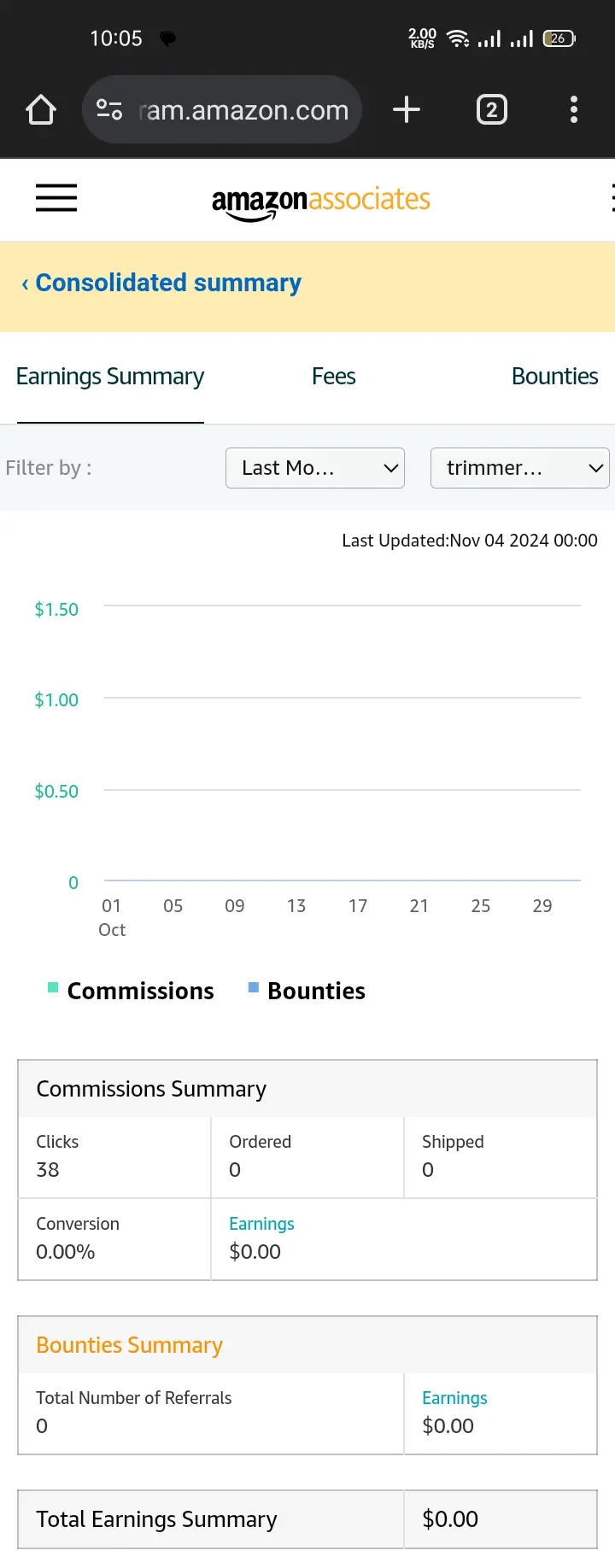The height and width of the screenshot is (1568, 615).
Task: Open a new browser tab with plus icon
Action: click(x=407, y=109)
